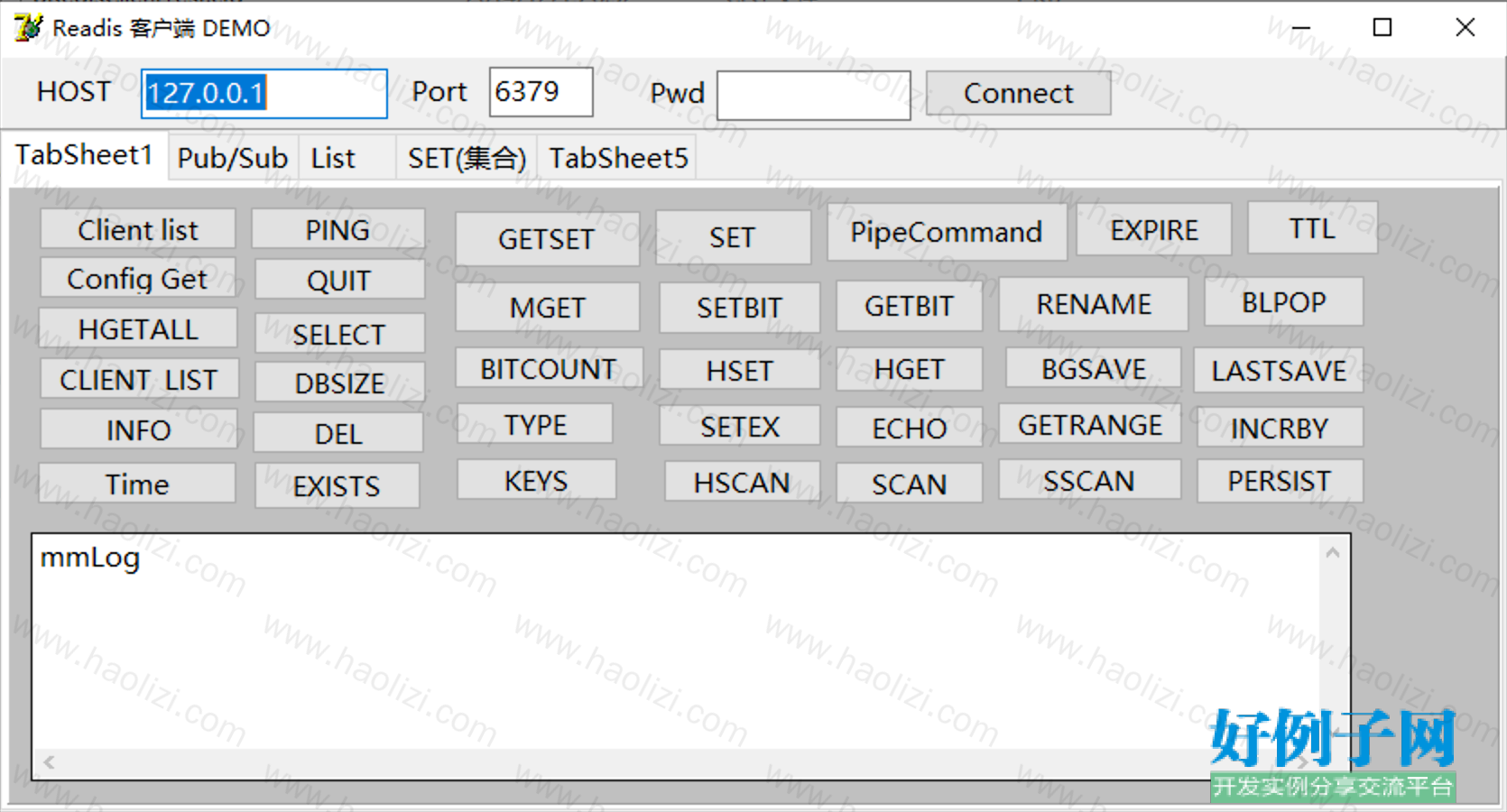The width and height of the screenshot is (1507, 812).
Task: Click the LASTSAVE button
Action: [1279, 370]
